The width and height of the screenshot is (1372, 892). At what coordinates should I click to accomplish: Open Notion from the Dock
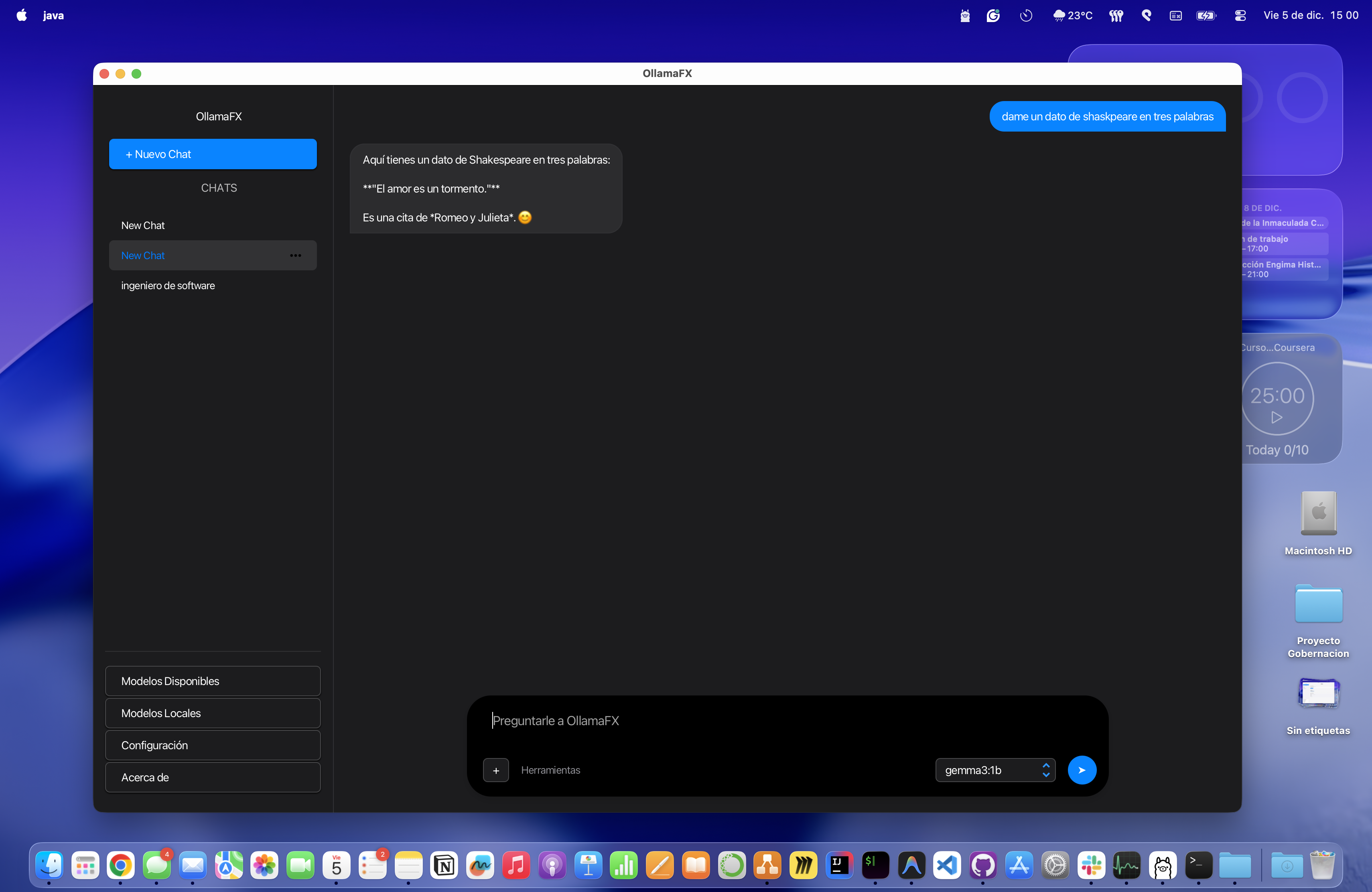[444, 866]
